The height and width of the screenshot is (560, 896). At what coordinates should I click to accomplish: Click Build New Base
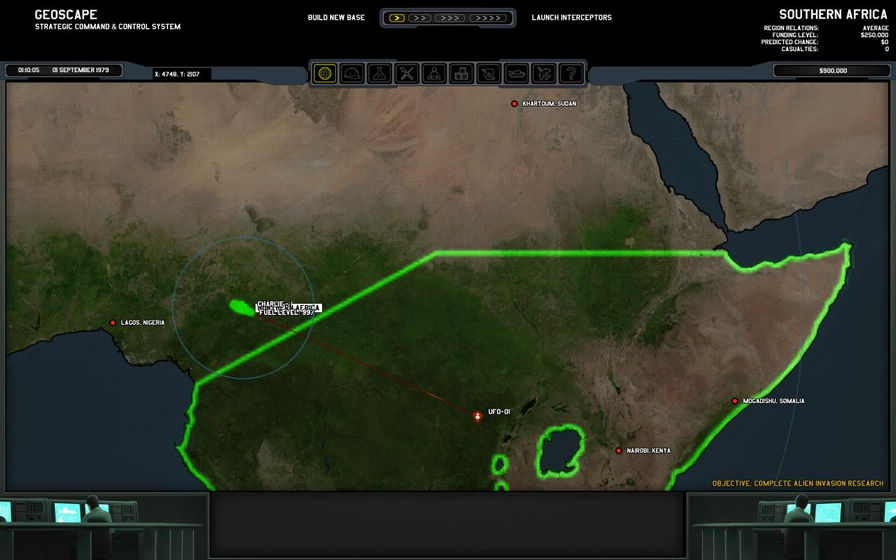pos(336,18)
